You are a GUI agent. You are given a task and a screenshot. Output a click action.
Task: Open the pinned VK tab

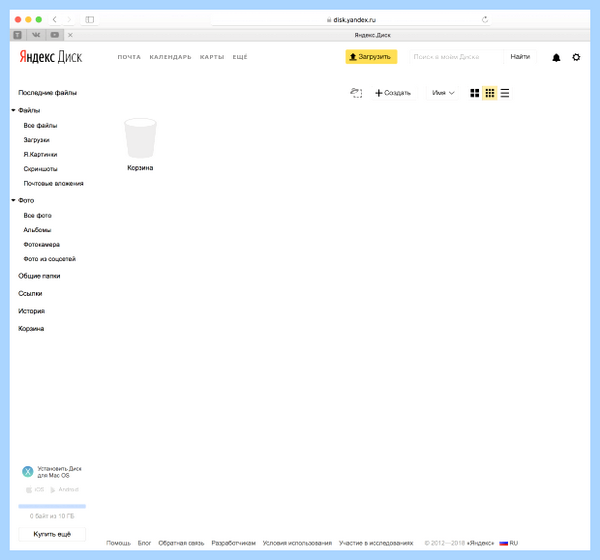[36, 35]
